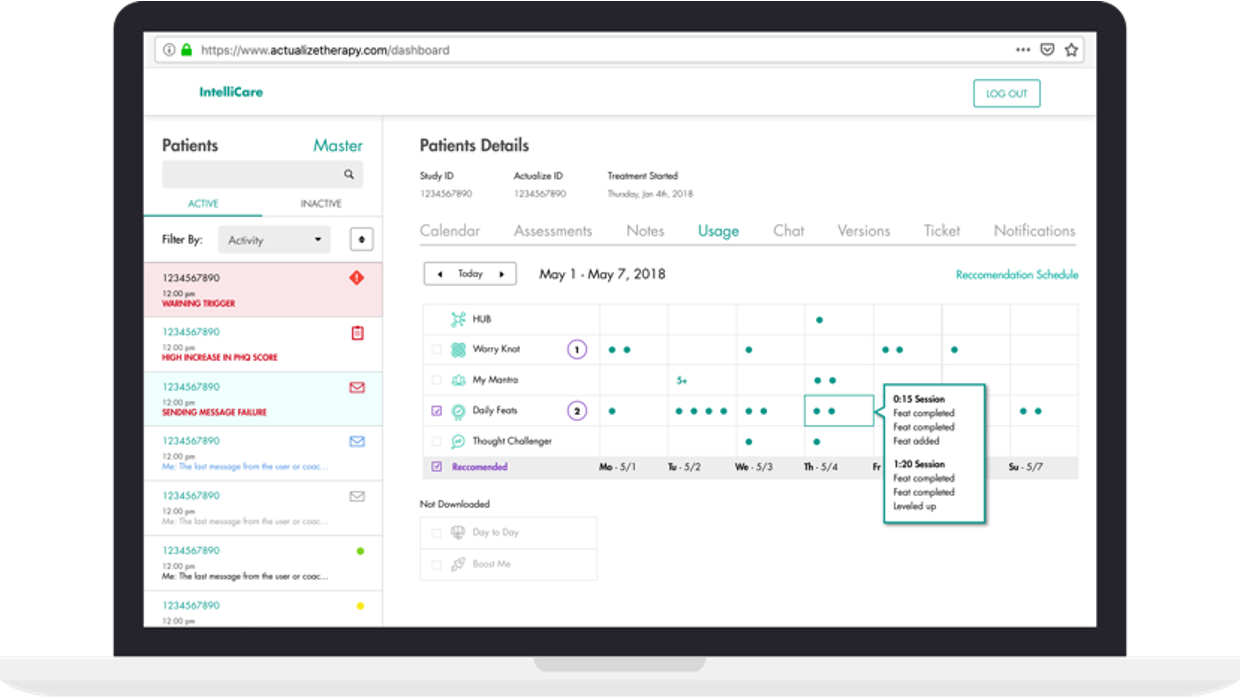Show the ACTIVE patients tab
The height and width of the screenshot is (698, 1240).
(x=203, y=204)
